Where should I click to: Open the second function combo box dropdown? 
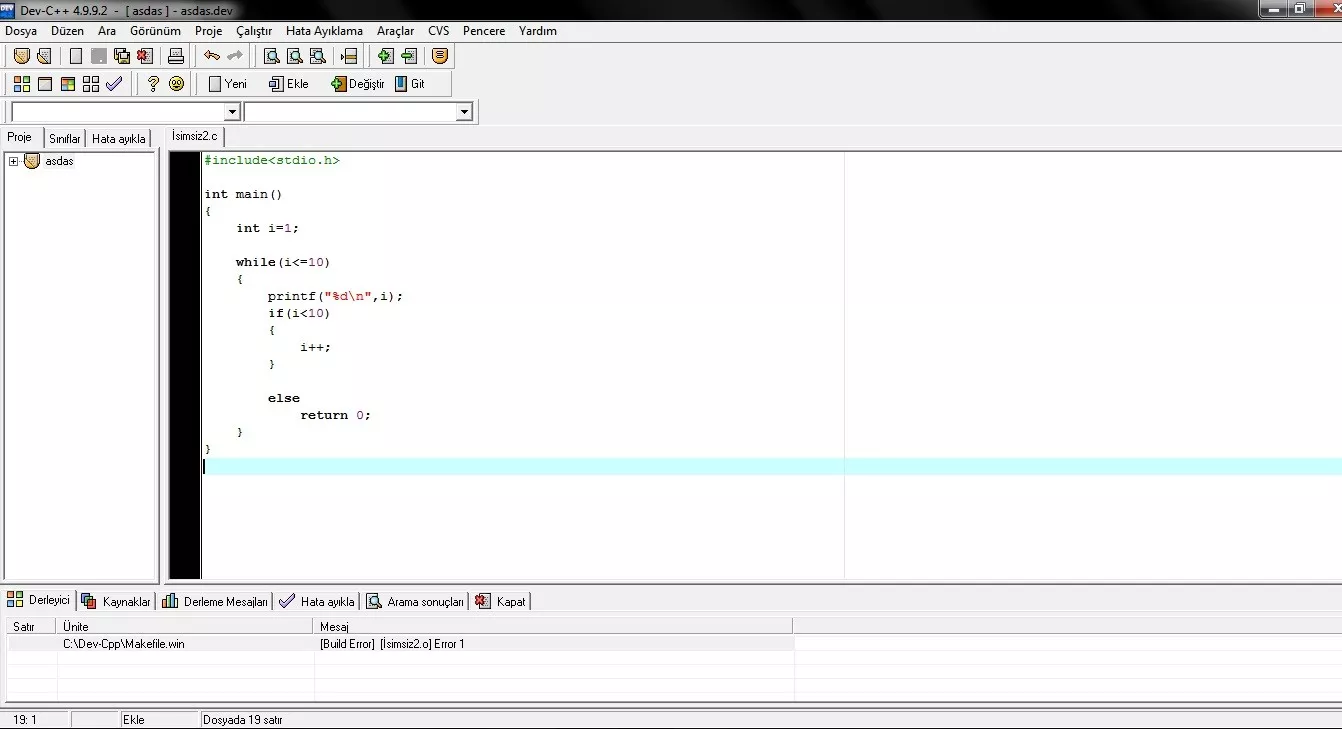pyautogui.click(x=463, y=112)
